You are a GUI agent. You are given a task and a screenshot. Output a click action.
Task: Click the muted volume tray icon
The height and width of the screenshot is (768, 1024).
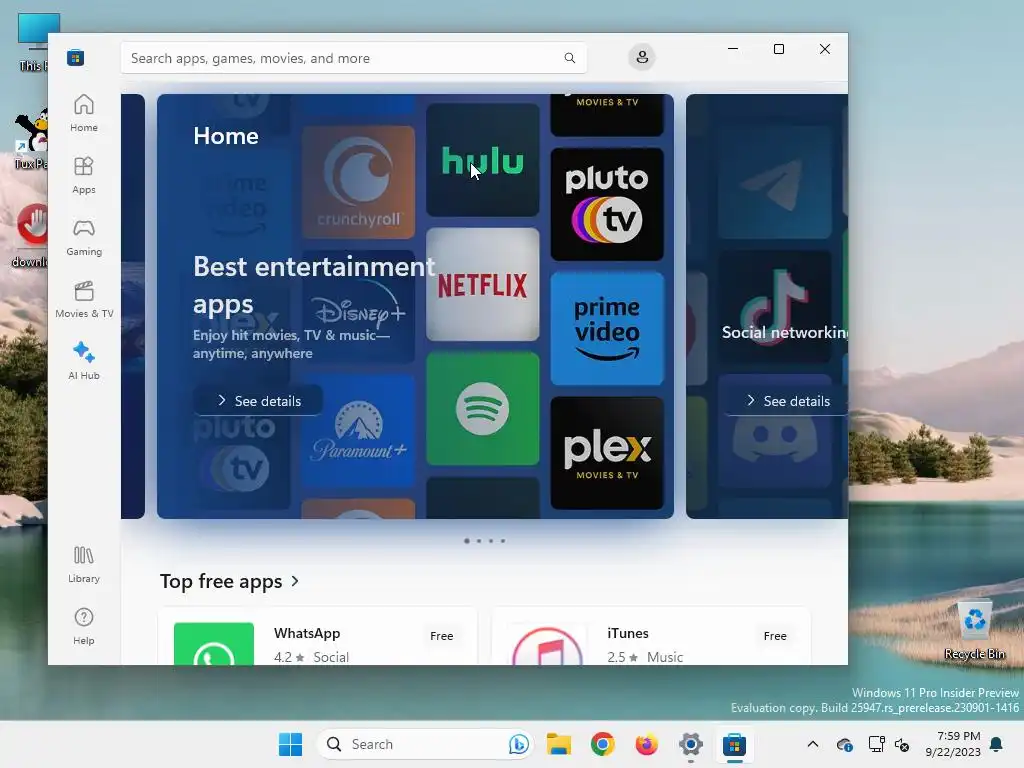click(903, 744)
